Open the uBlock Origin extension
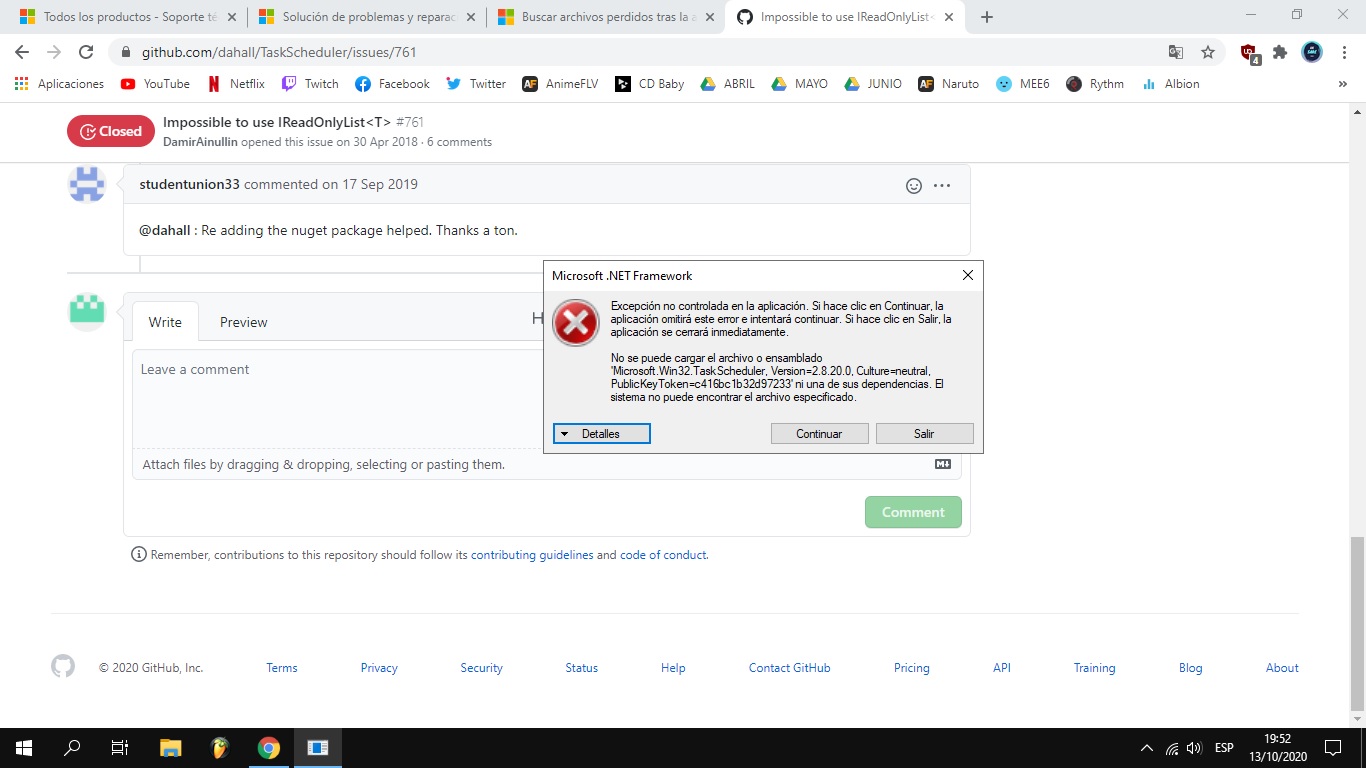 point(1248,51)
